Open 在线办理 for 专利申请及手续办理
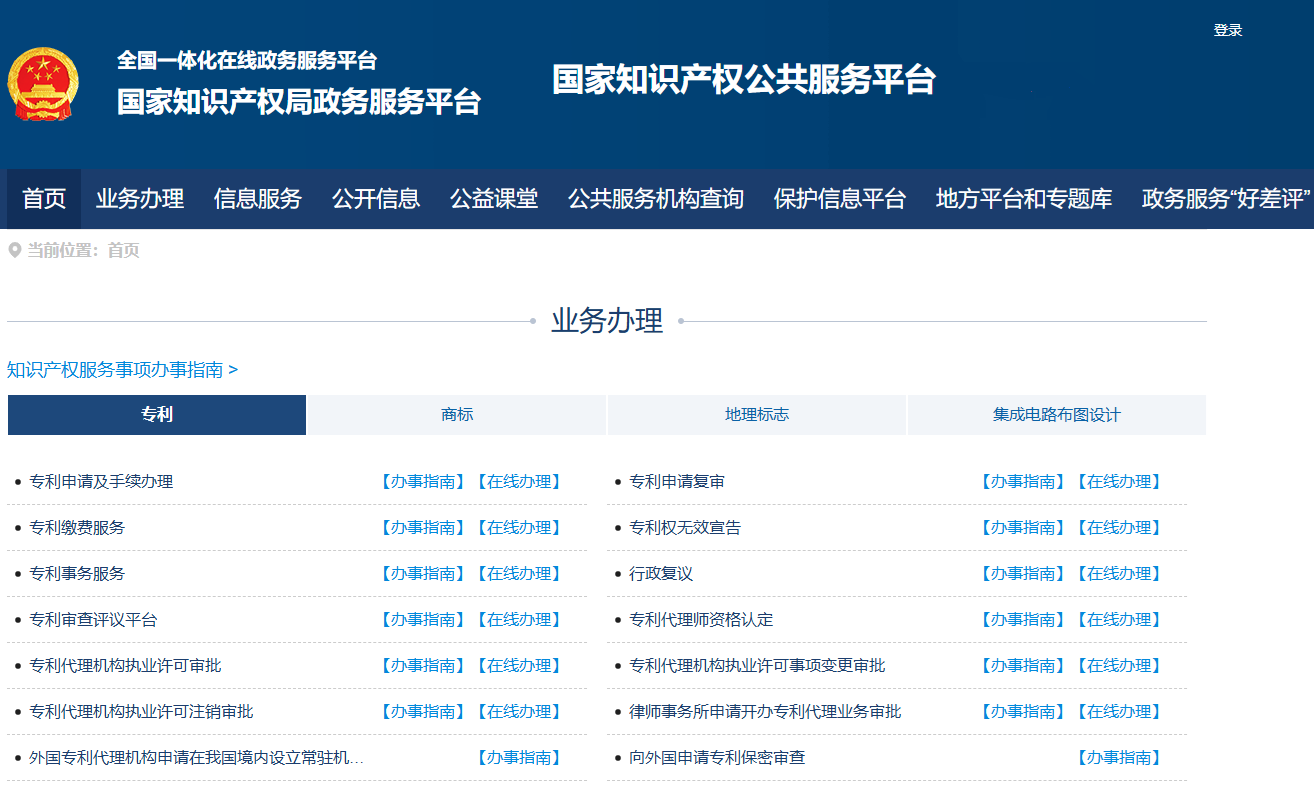The height and width of the screenshot is (799, 1314). 518,482
